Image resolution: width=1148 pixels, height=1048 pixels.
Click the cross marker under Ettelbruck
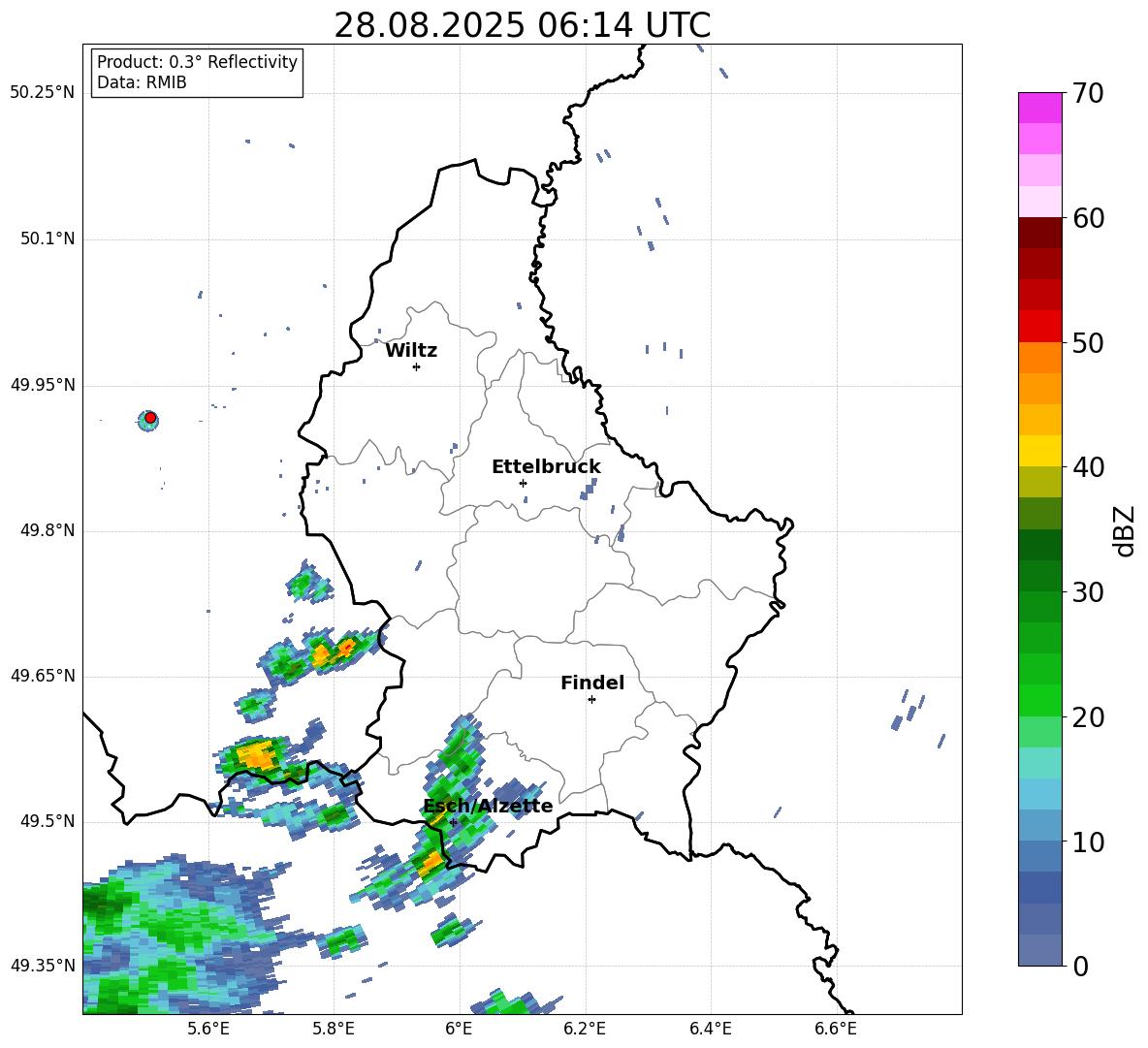[x=523, y=483]
